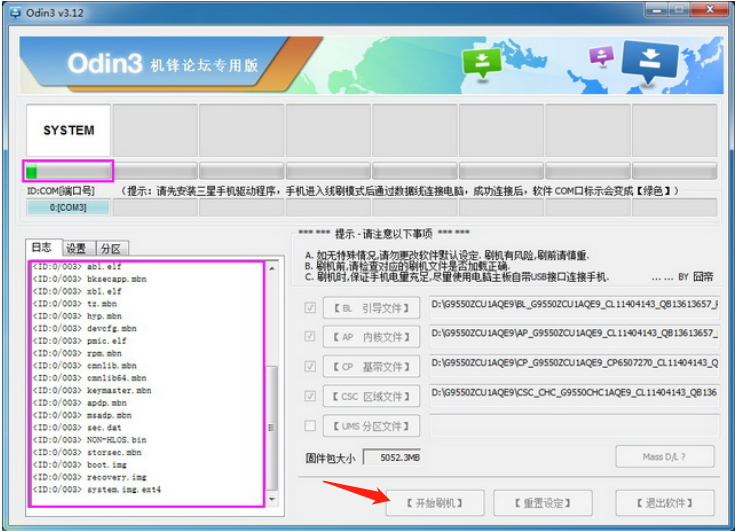
Task: Click the 0:[COM3] port field
Action: pyautogui.click(x=68, y=207)
